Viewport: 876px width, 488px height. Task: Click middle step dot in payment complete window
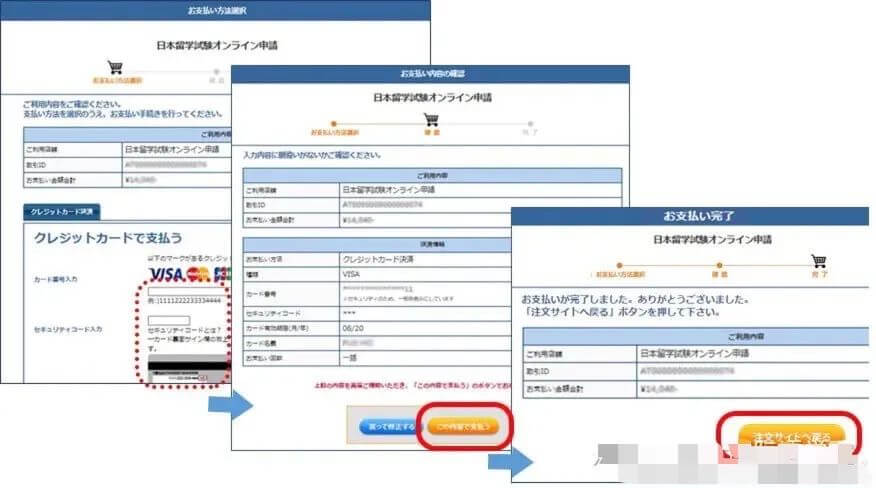pyautogui.click(x=719, y=266)
